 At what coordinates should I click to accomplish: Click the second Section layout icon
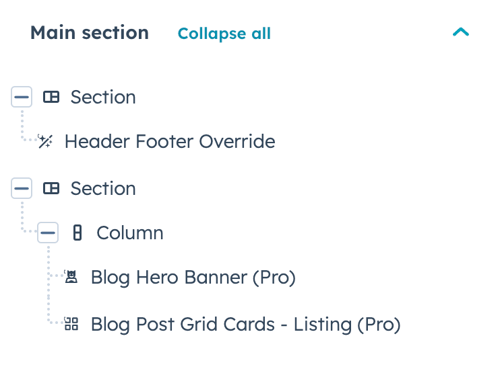pos(51,188)
